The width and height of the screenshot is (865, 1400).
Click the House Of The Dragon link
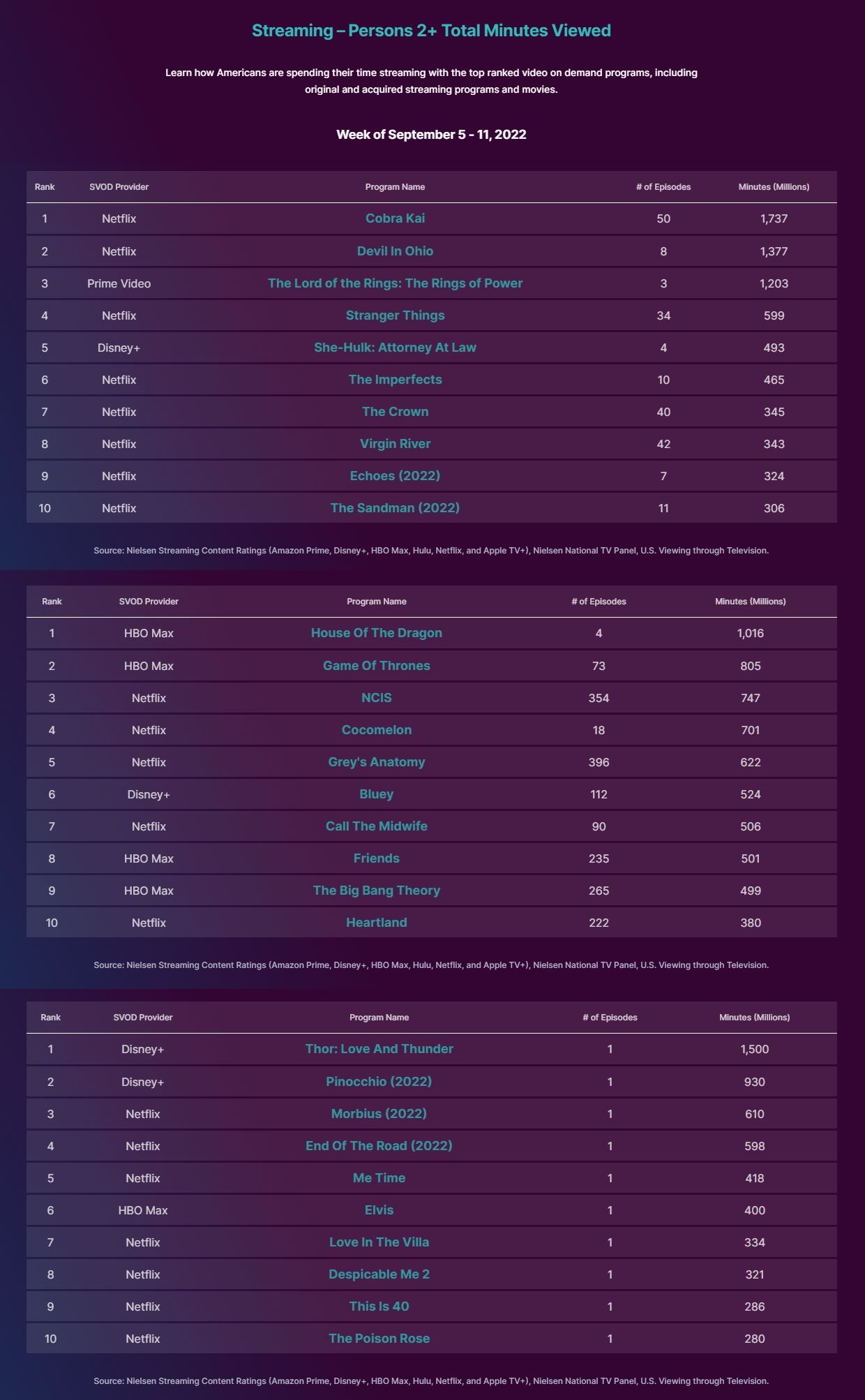pos(376,633)
